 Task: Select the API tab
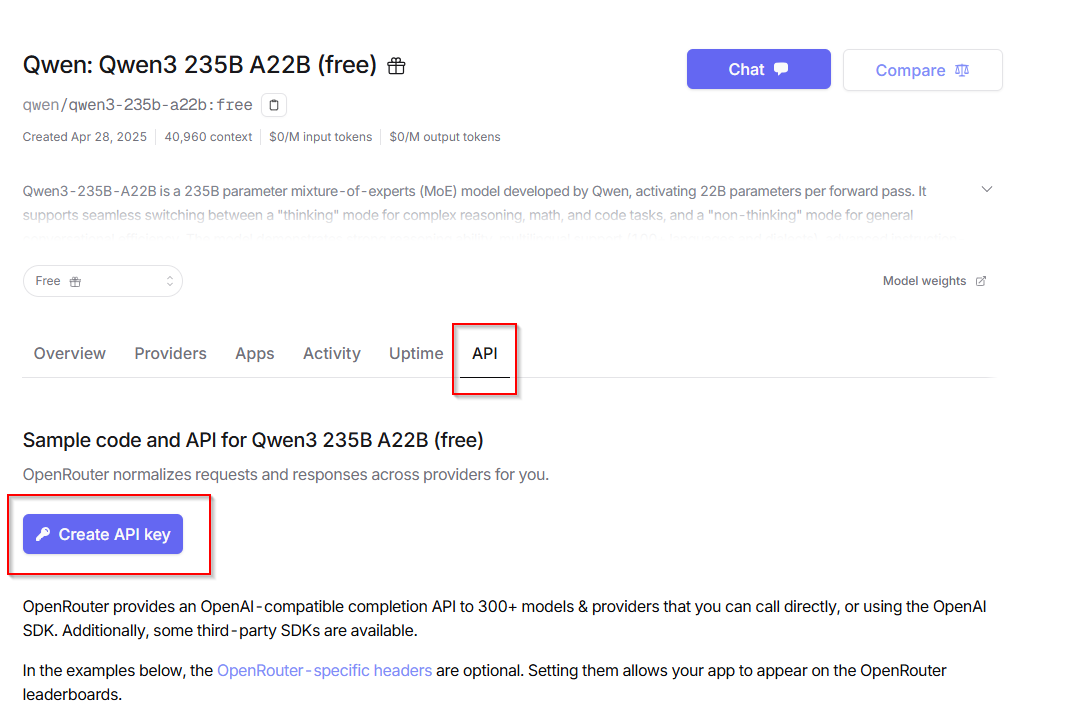point(484,353)
